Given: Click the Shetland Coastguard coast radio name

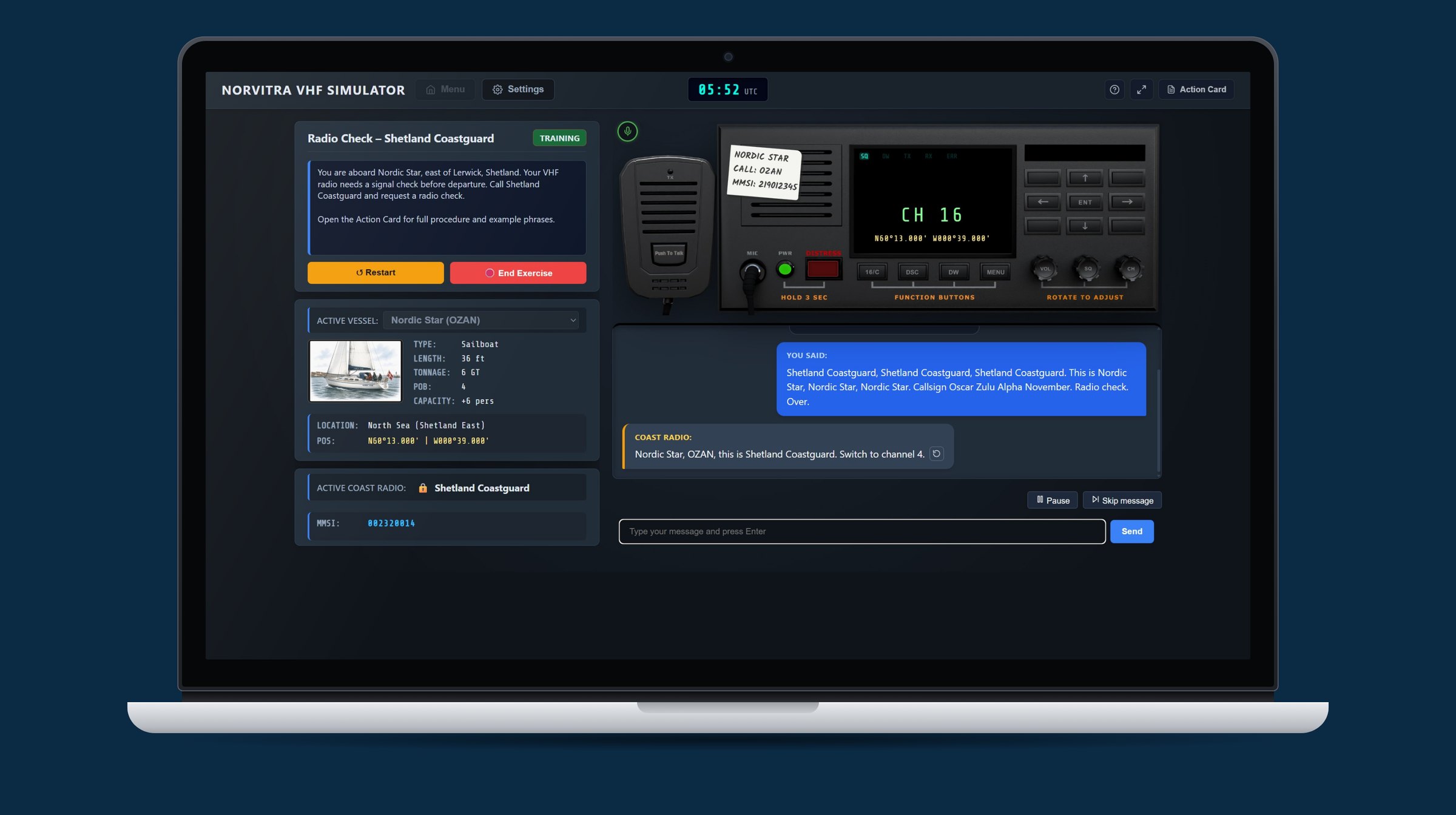Looking at the screenshot, I should 482,488.
